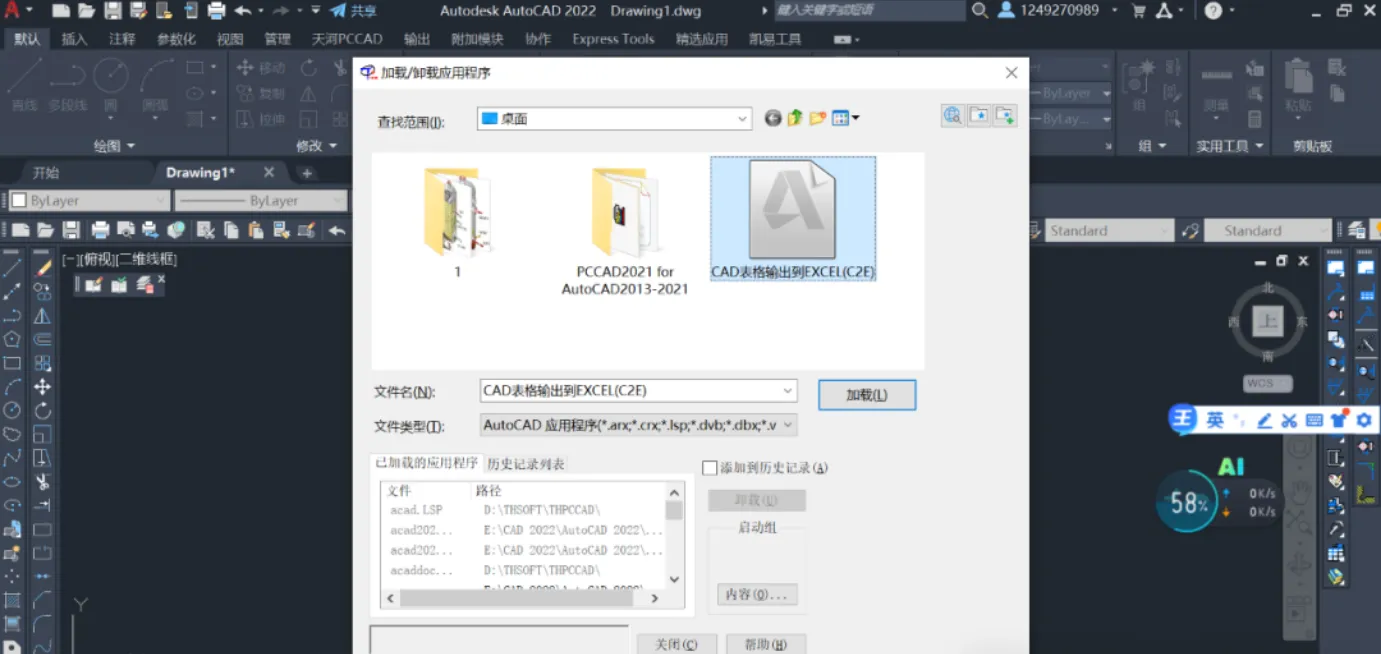Click the search the web icon in dialog

tap(953, 115)
